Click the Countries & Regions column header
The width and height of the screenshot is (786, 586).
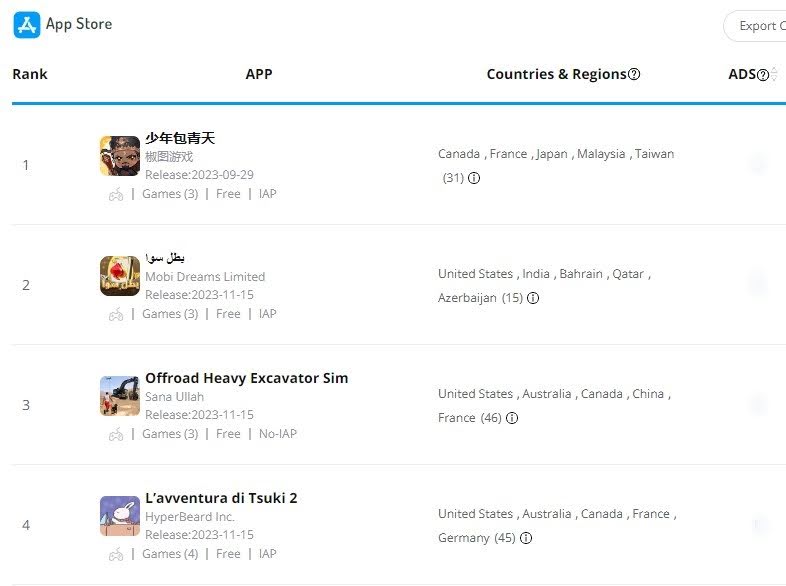tap(556, 74)
